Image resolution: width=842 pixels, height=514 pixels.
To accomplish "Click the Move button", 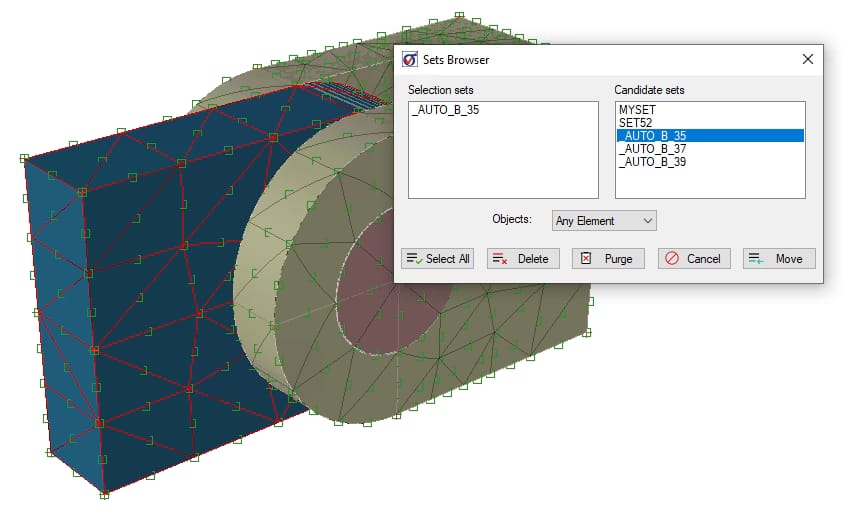I will tap(779, 259).
